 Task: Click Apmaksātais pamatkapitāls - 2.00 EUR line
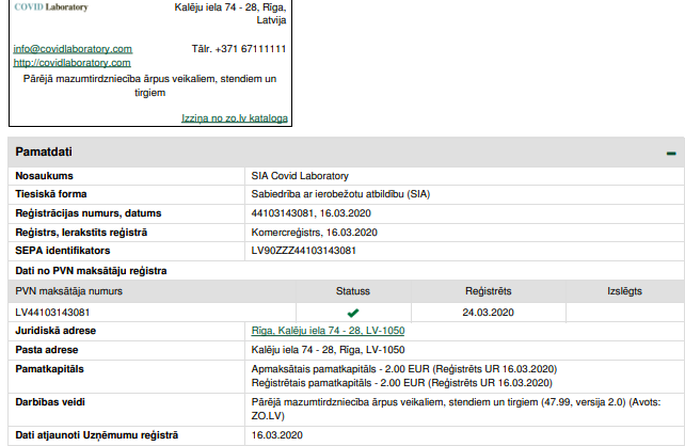[404, 369]
